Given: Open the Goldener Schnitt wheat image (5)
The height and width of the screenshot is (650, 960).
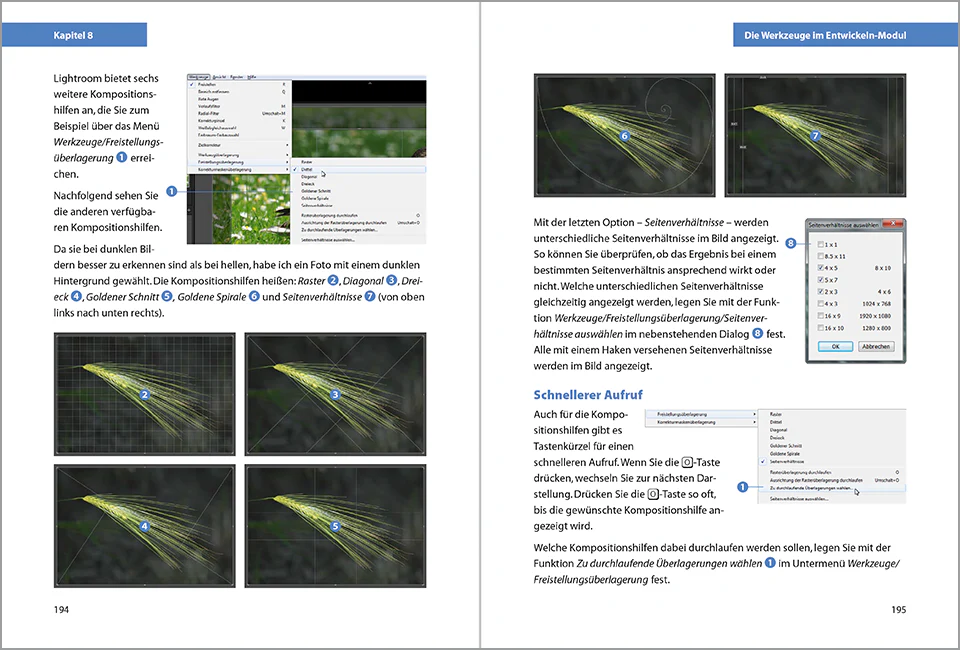Looking at the screenshot, I should pos(336,526).
